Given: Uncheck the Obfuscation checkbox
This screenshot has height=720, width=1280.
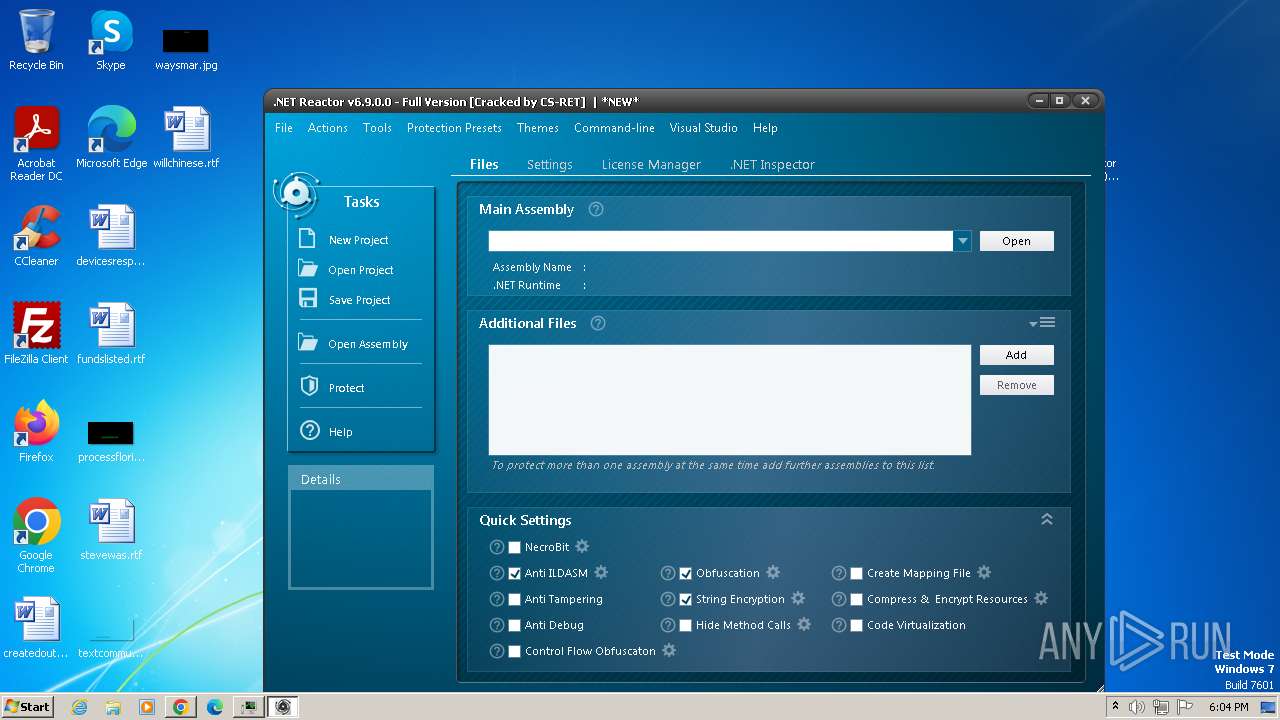Looking at the screenshot, I should (x=686, y=573).
